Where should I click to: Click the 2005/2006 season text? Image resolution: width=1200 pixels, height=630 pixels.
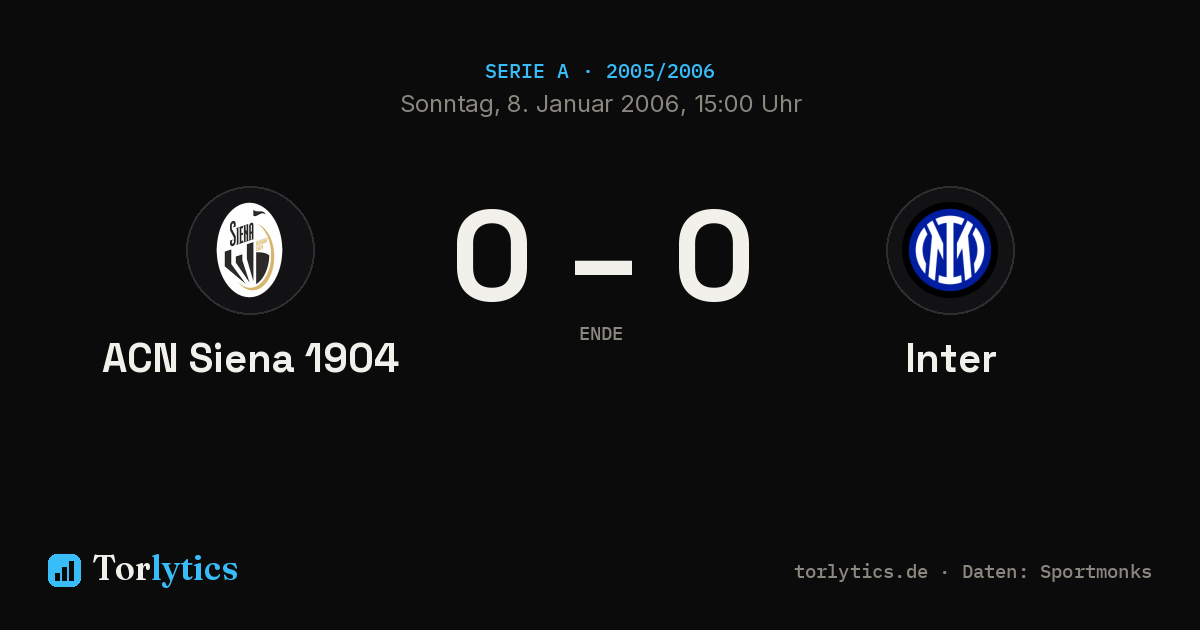coord(660,72)
